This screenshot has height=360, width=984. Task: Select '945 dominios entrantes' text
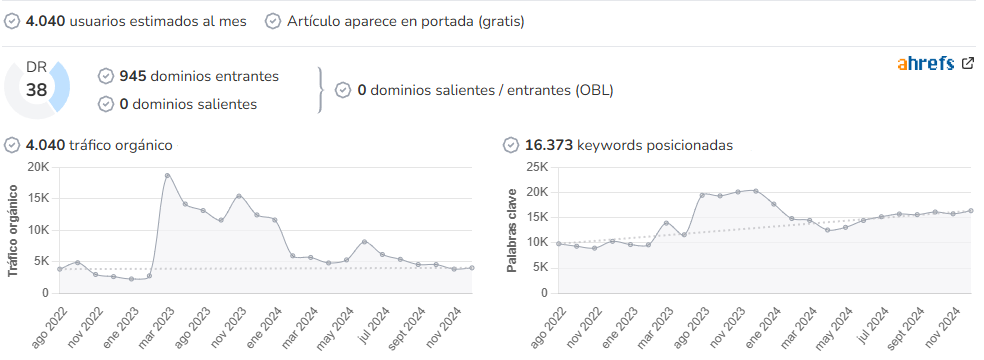199,77
